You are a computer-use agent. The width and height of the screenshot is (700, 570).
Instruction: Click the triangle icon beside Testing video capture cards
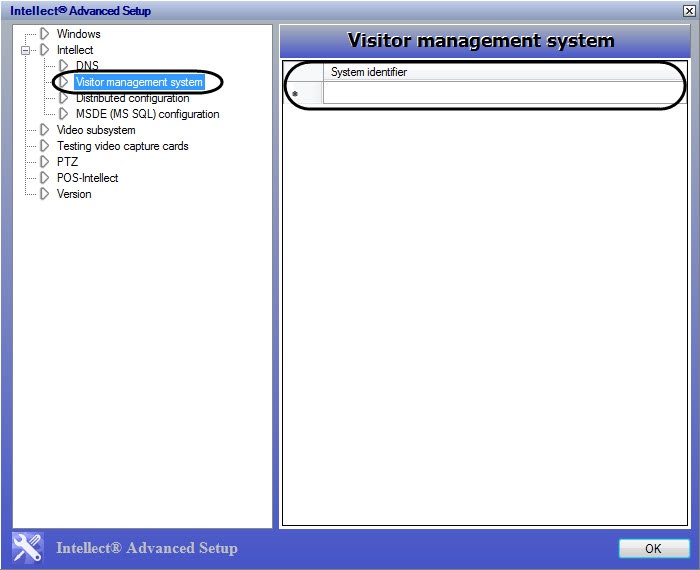click(x=44, y=146)
